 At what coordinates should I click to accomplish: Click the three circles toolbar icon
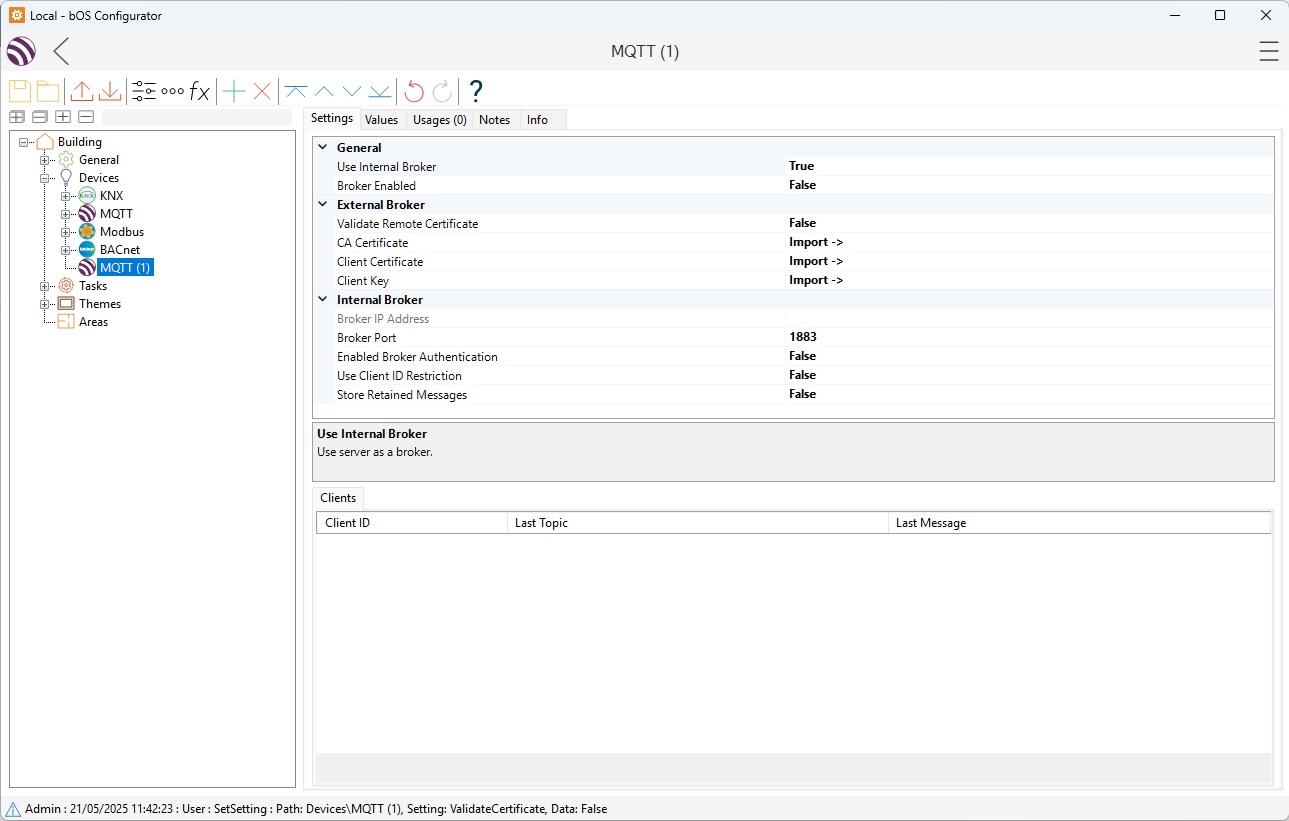click(x=172, y=91)
